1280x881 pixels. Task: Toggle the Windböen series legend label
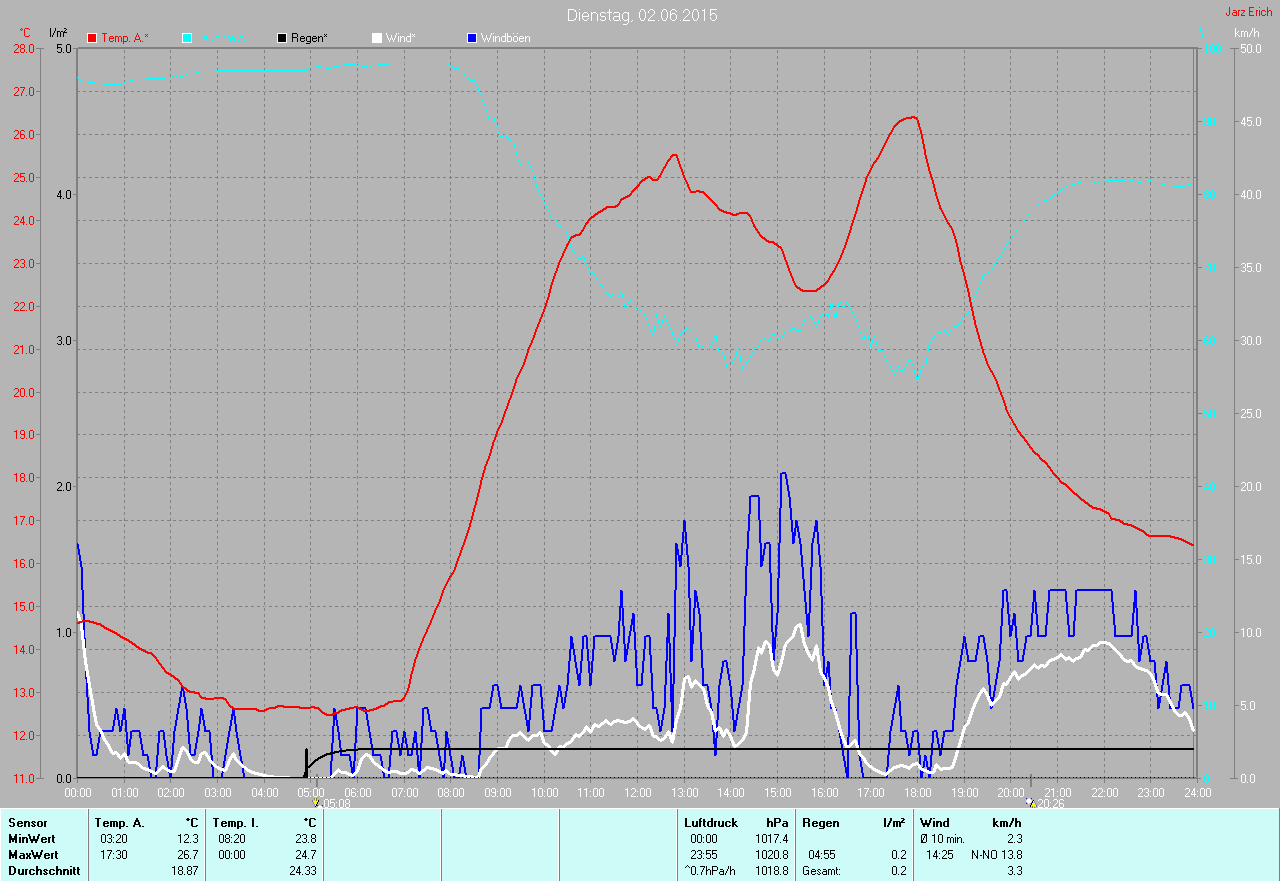505,38
